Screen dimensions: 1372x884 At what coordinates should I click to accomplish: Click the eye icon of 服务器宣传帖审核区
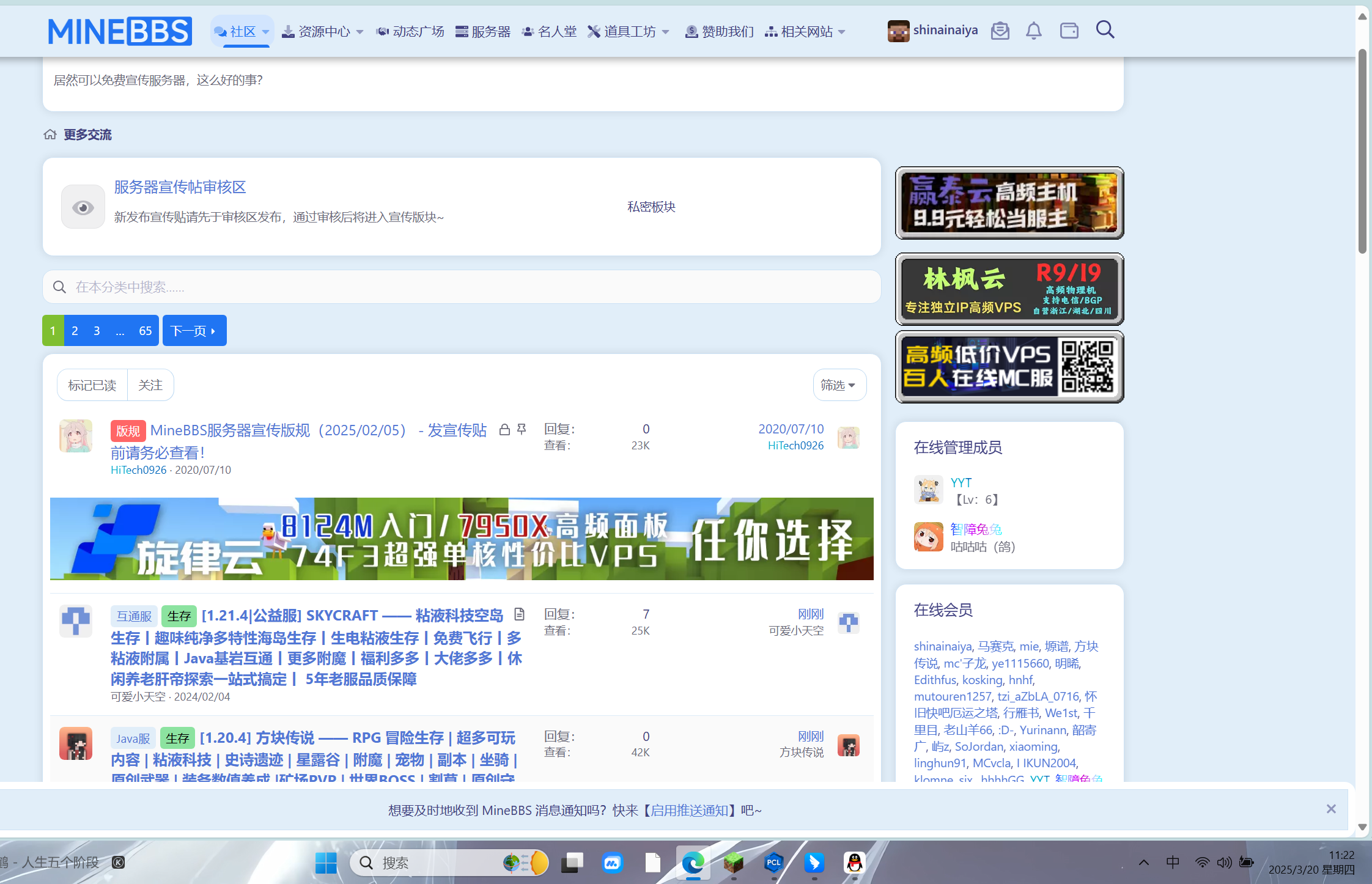pos(83,207)
